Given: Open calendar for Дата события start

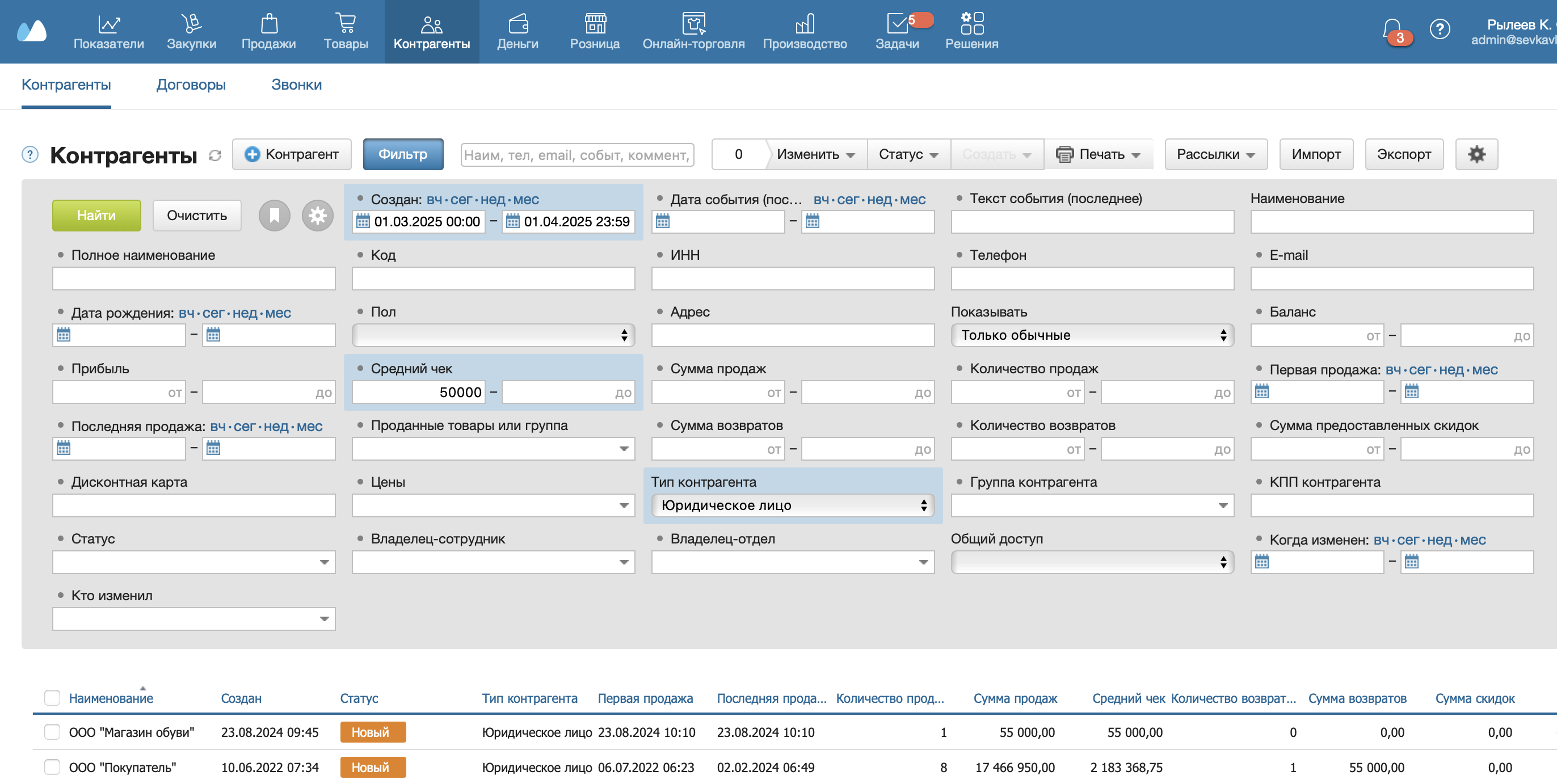Looking at the screenshot, I should [x=662, y=221].
